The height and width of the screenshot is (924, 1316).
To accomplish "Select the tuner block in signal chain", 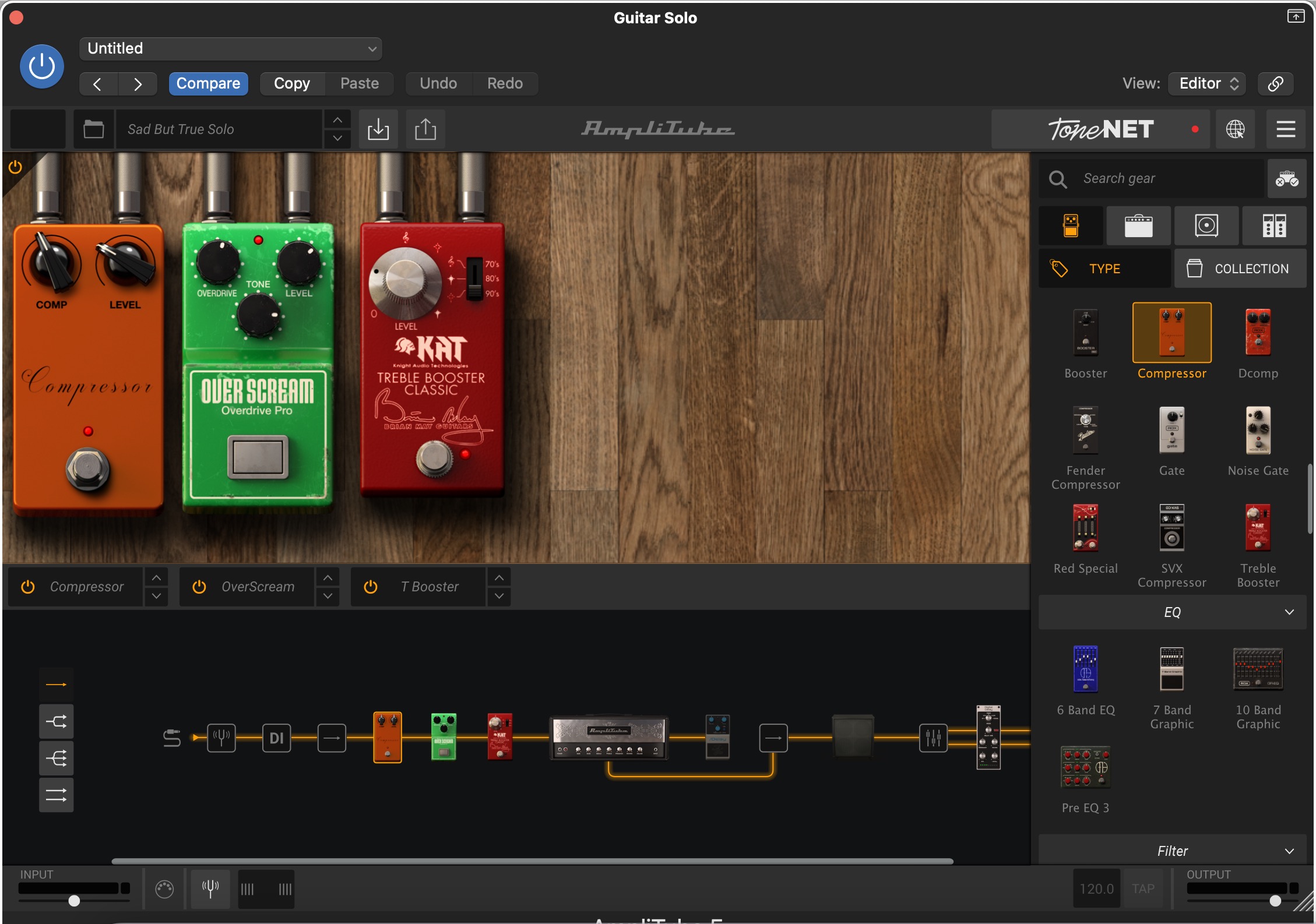I will [221, 738].
